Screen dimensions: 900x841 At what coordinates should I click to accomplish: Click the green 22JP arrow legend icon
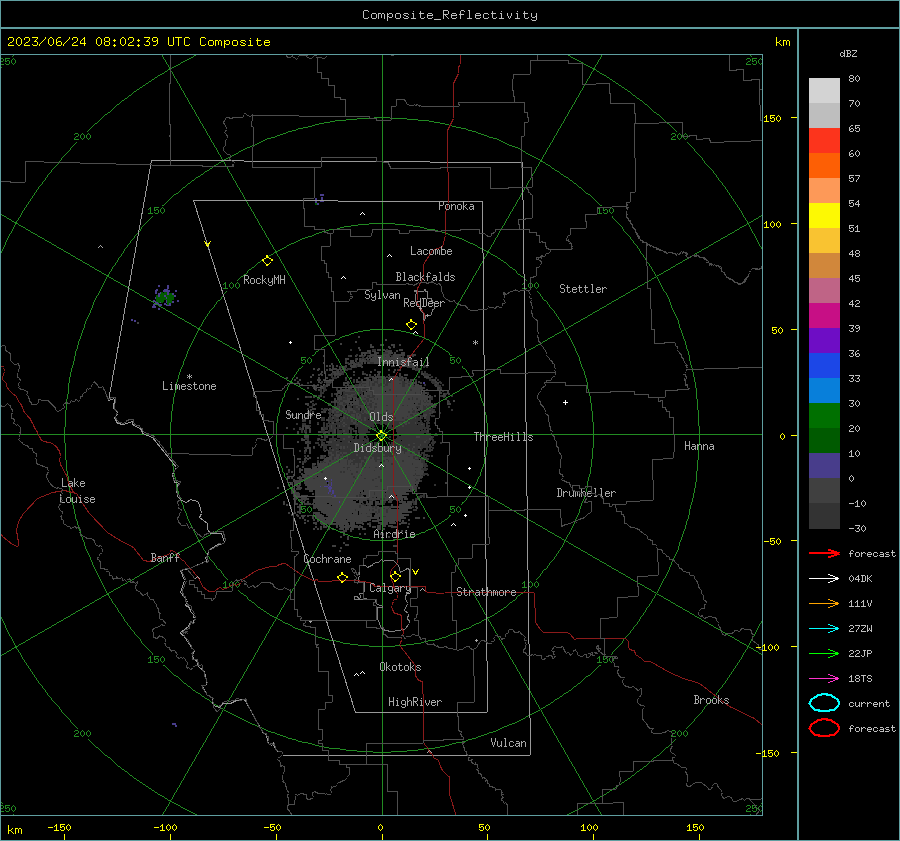[x=824, y=653]
